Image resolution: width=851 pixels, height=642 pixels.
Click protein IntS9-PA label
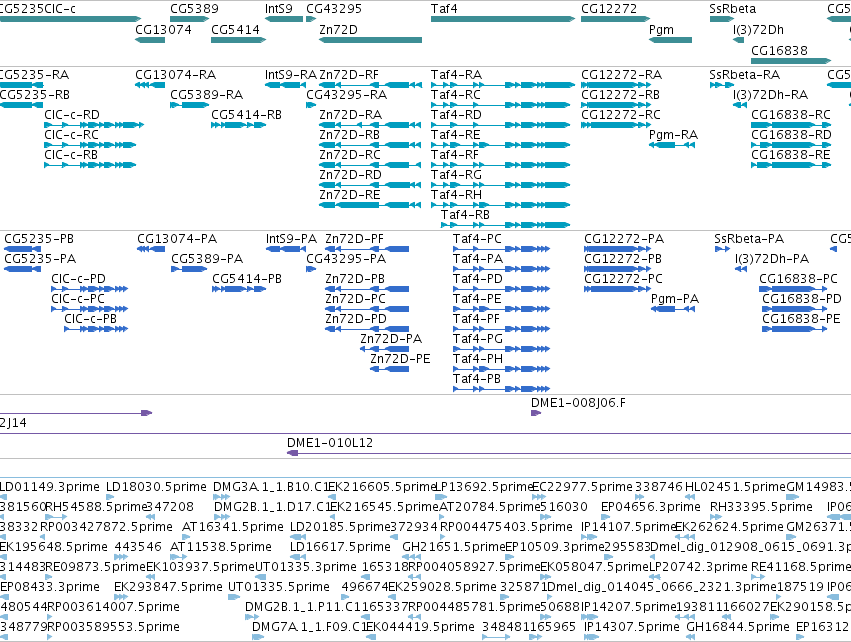[291, 238]
